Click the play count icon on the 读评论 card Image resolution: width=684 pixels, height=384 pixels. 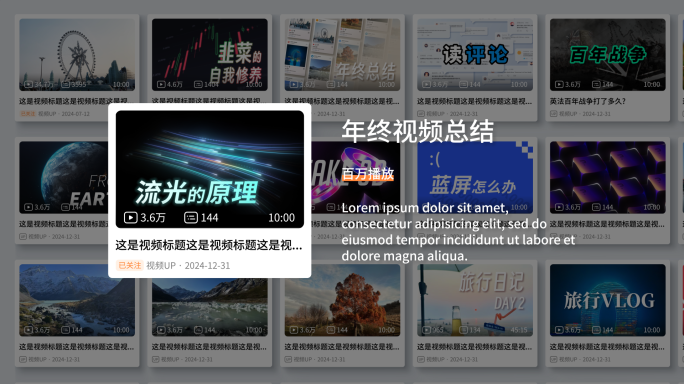pyautogui.click(x=427, y=84)
